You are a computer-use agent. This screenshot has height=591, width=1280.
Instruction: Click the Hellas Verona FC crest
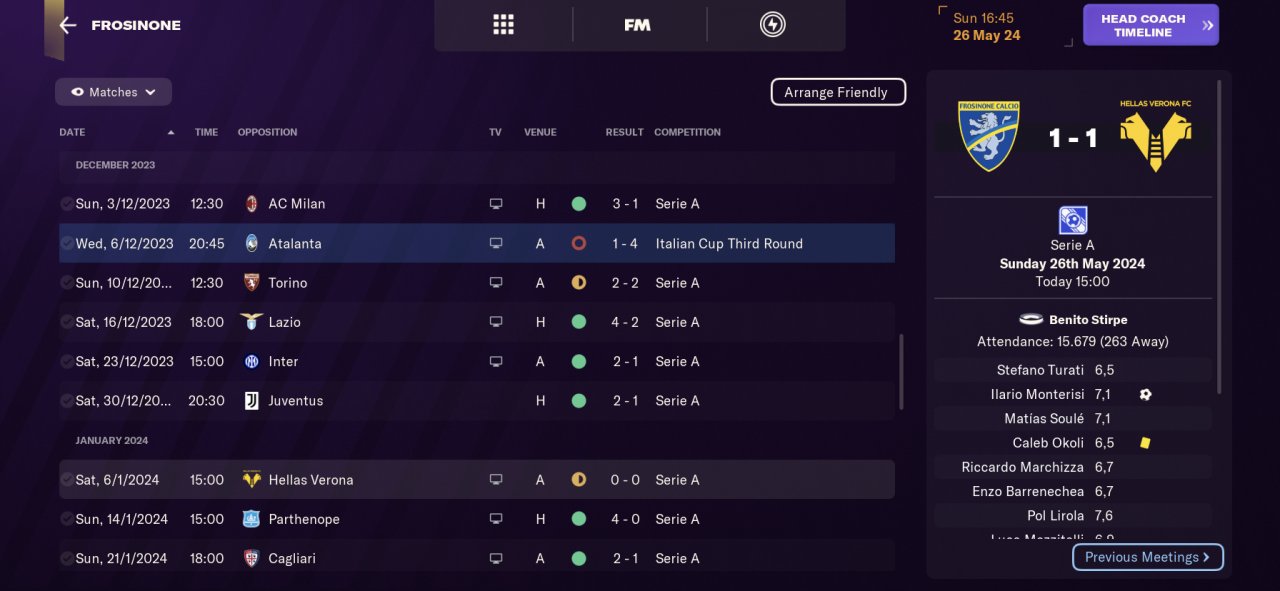[x=1156, y=138]
